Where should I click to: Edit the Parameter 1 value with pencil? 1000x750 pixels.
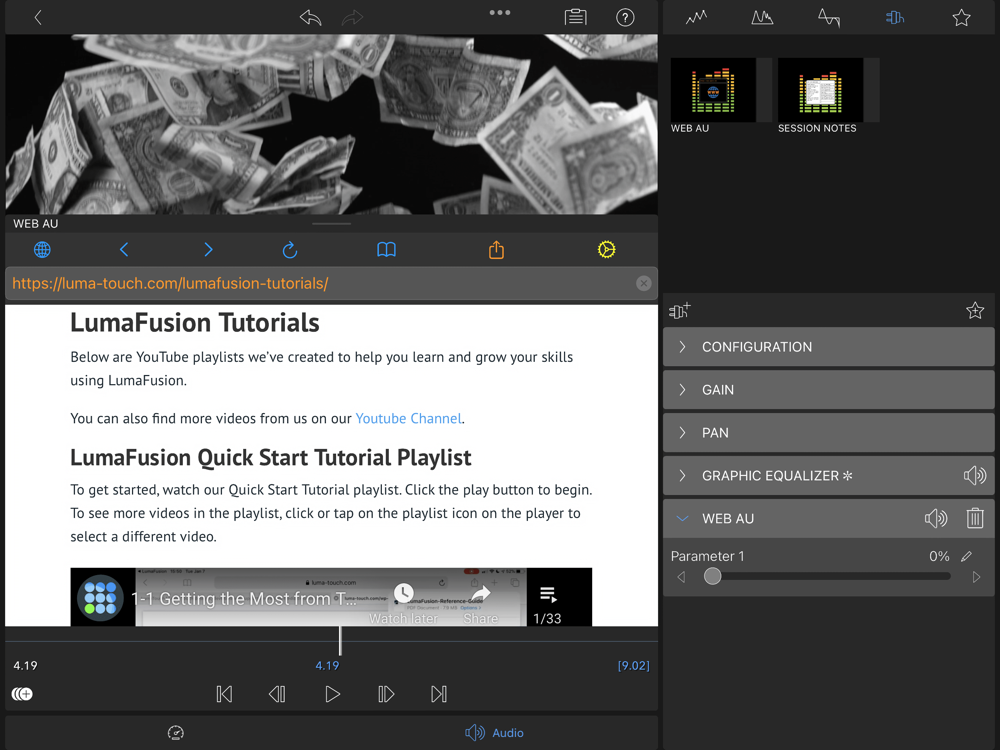967,556
